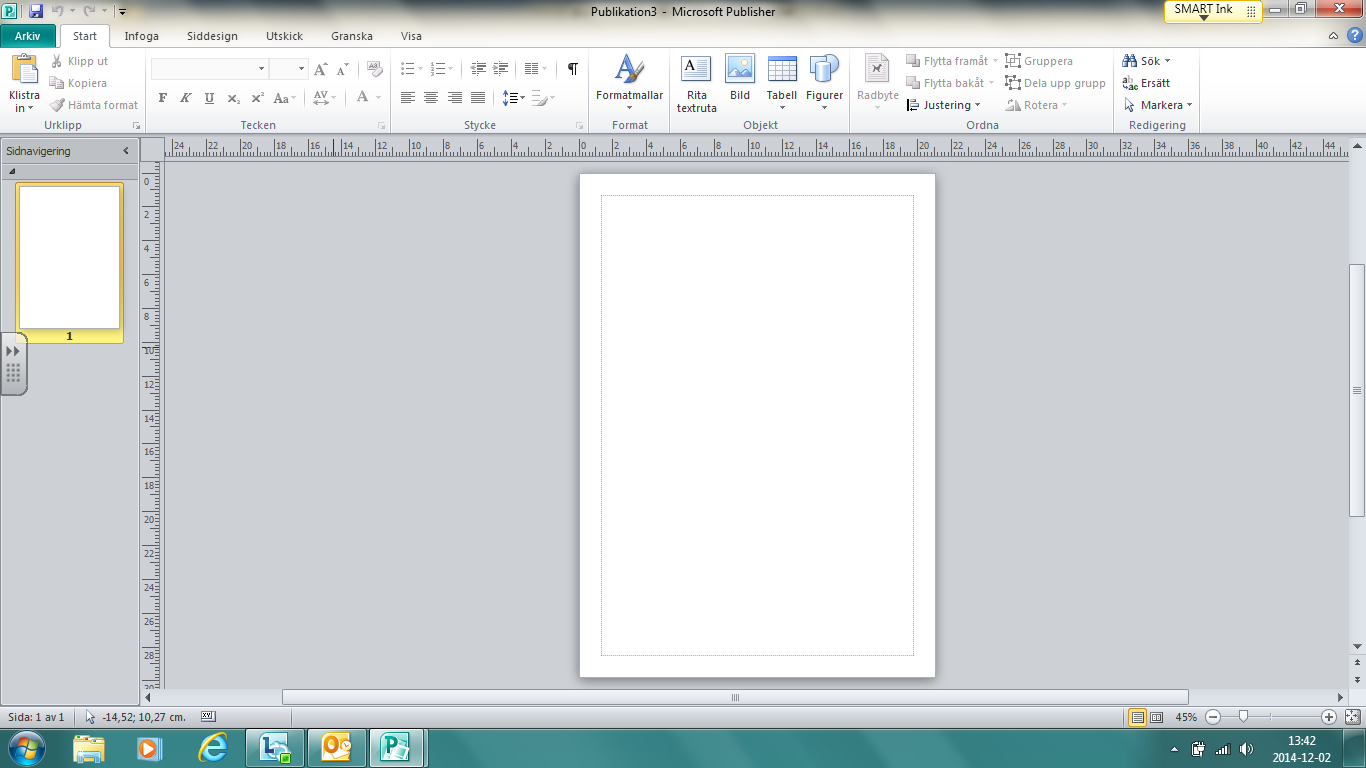Expand numbered list options arrow
The height and width of the screenshot is (768, 1366).
point(451,69)
